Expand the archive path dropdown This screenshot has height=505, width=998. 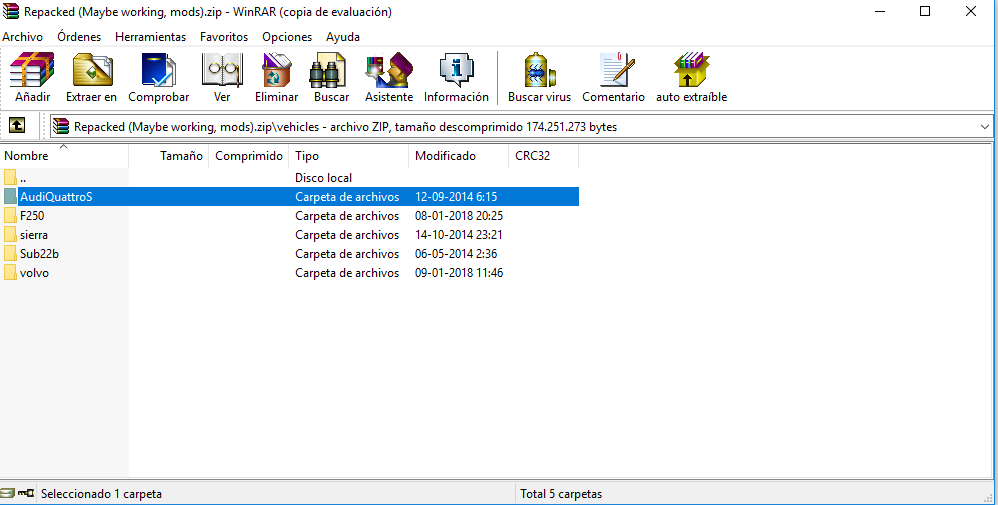point(985,127)
